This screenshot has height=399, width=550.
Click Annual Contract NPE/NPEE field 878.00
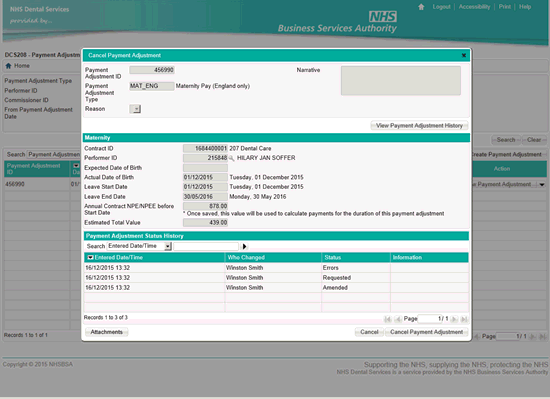(205, 206)
